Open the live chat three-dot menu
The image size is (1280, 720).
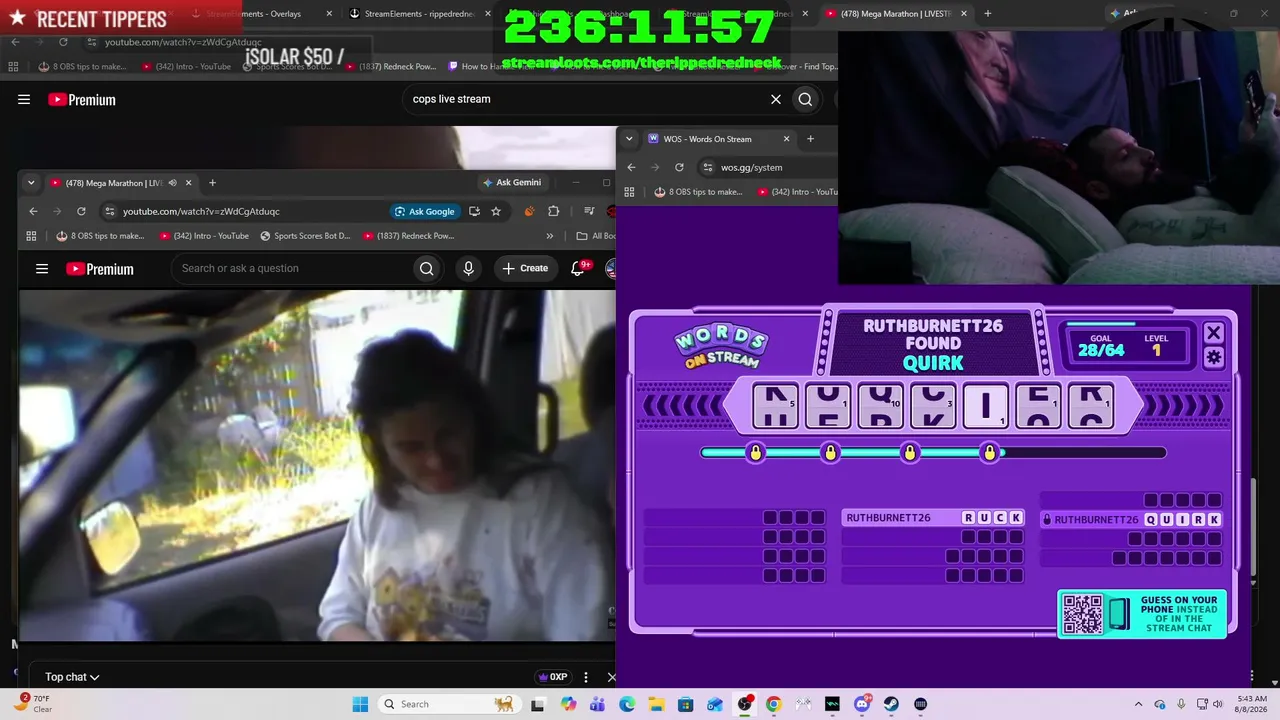(586, 677)
